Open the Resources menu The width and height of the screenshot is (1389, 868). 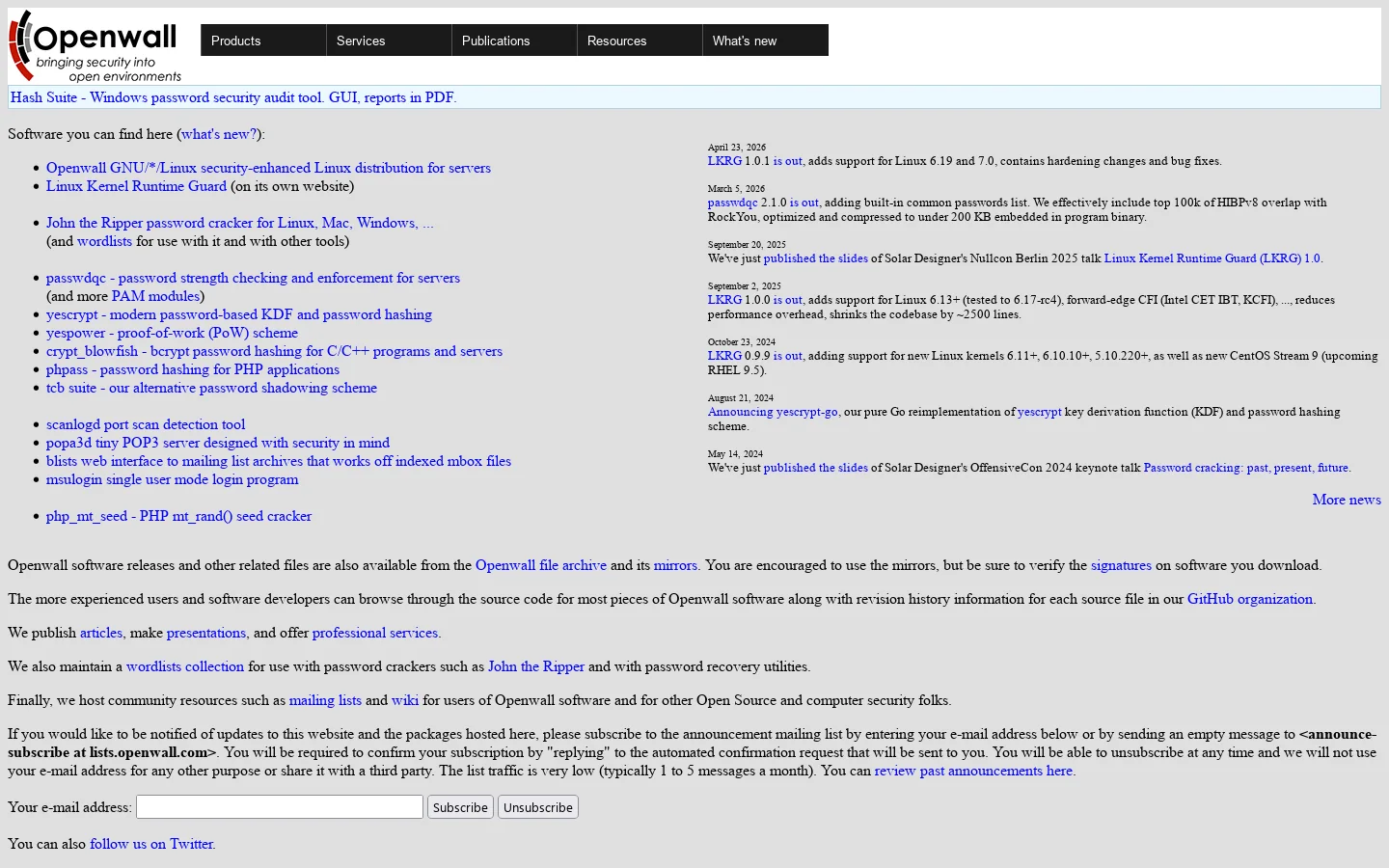[640, 41]
